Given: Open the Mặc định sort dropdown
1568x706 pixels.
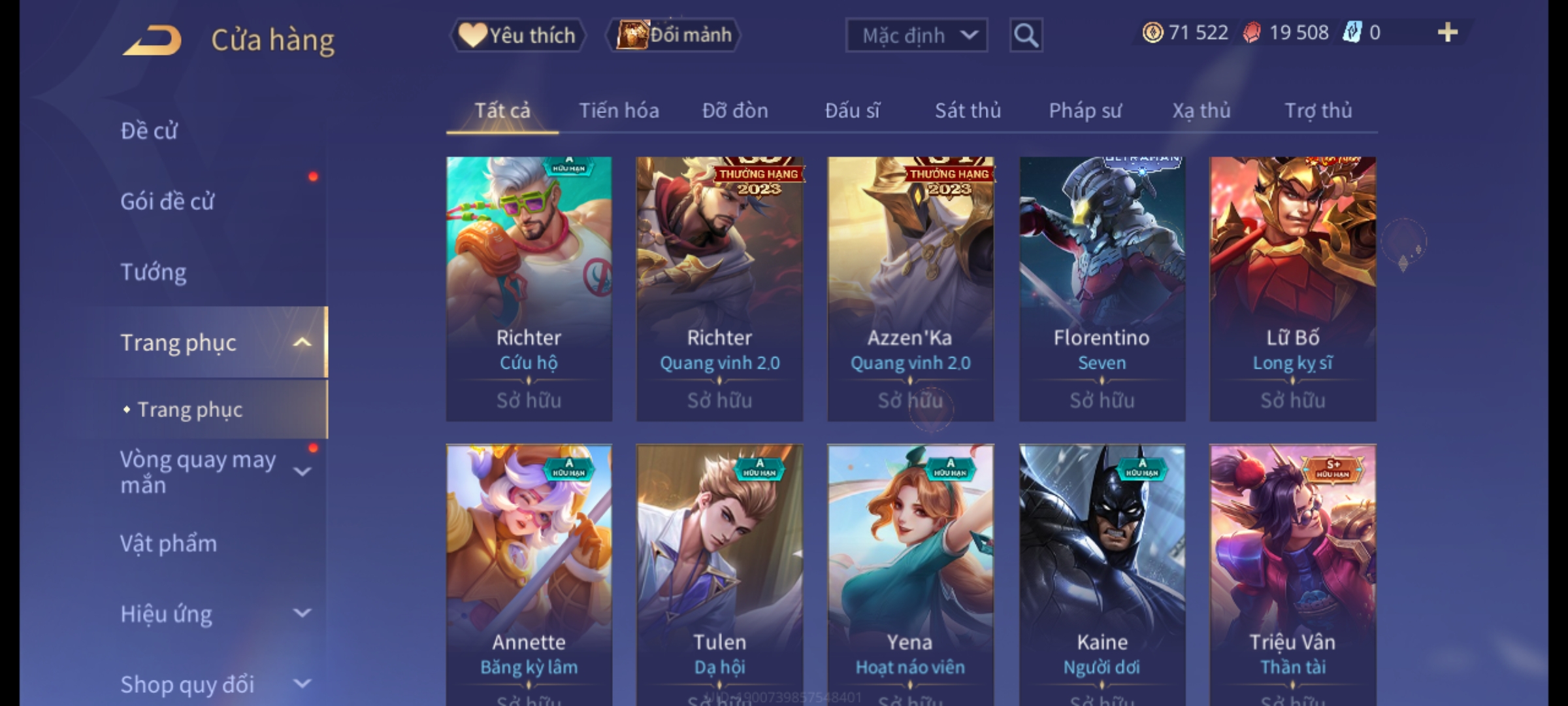Looking at the screenshot, I should point(916,35).
